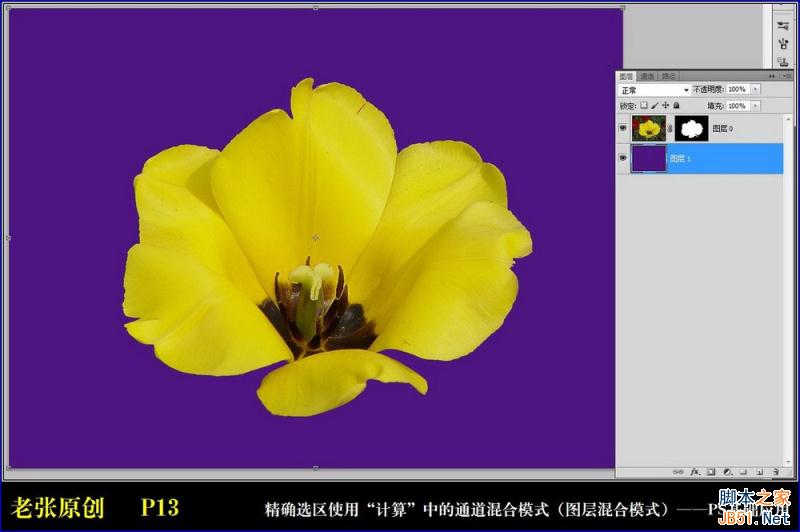Create adjustment layer icon
The height and width of the screenshot is (532, 800).
tap(728, 472)
